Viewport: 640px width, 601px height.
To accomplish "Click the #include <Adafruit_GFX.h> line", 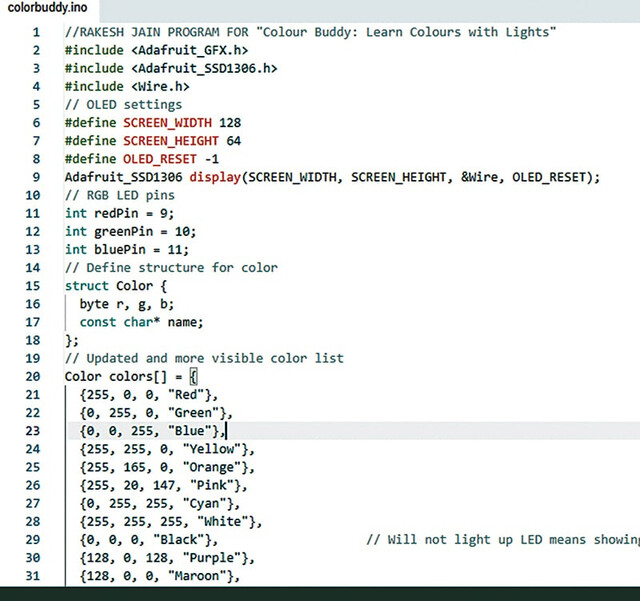I will click(x=156, y=50).
